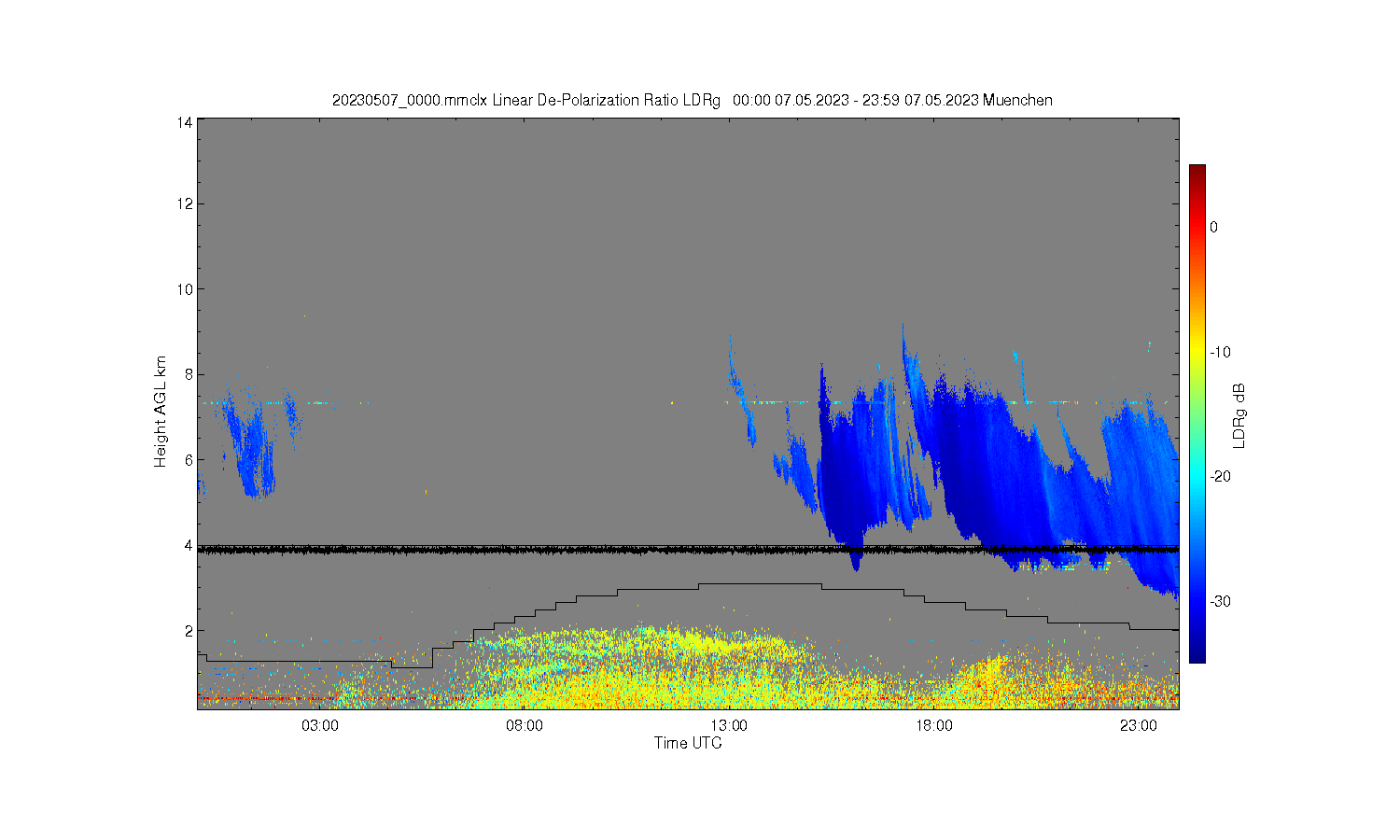
Task: Click the plot title text at top
Action: coord(692,100)
